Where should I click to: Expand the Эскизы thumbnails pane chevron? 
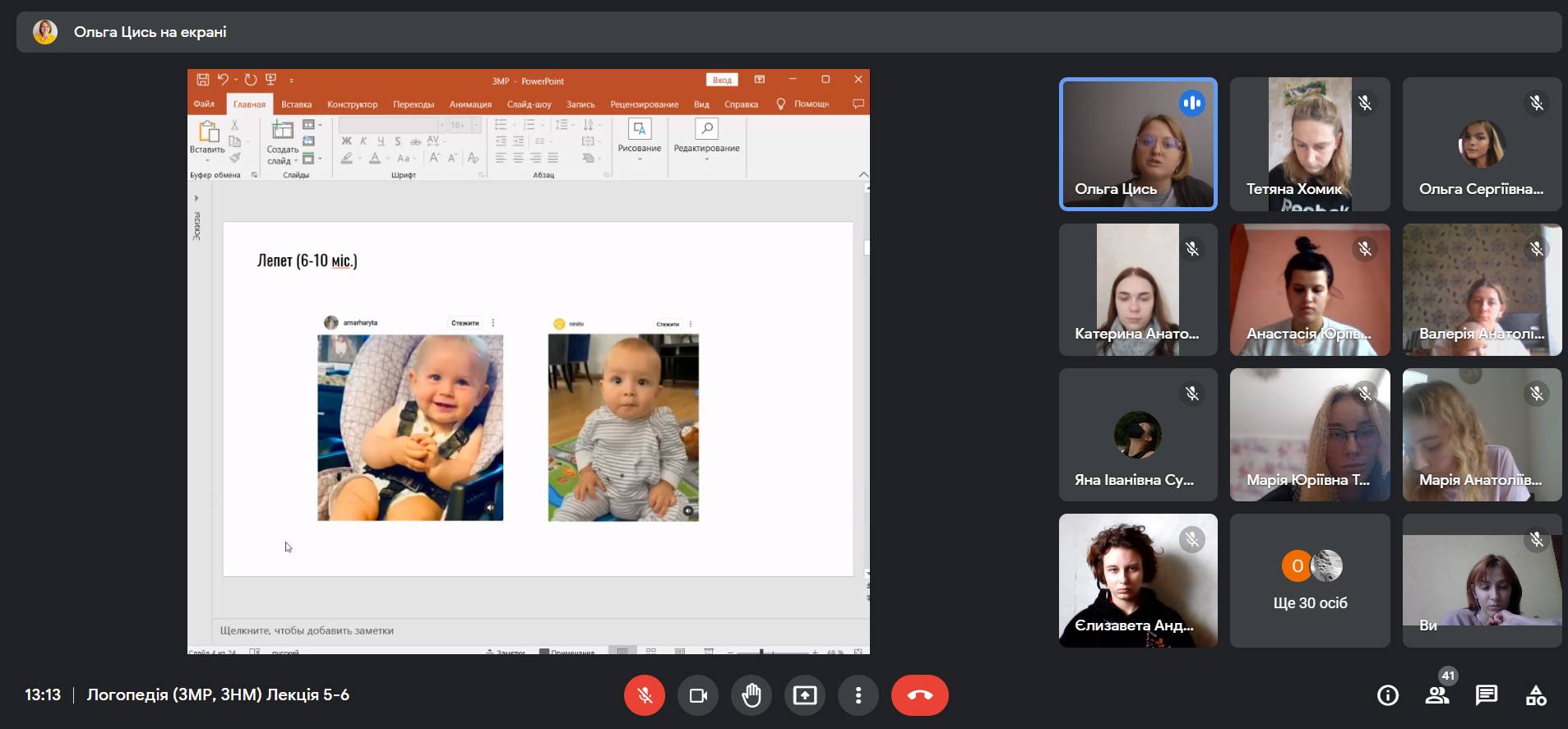click(x=196, y=198)
